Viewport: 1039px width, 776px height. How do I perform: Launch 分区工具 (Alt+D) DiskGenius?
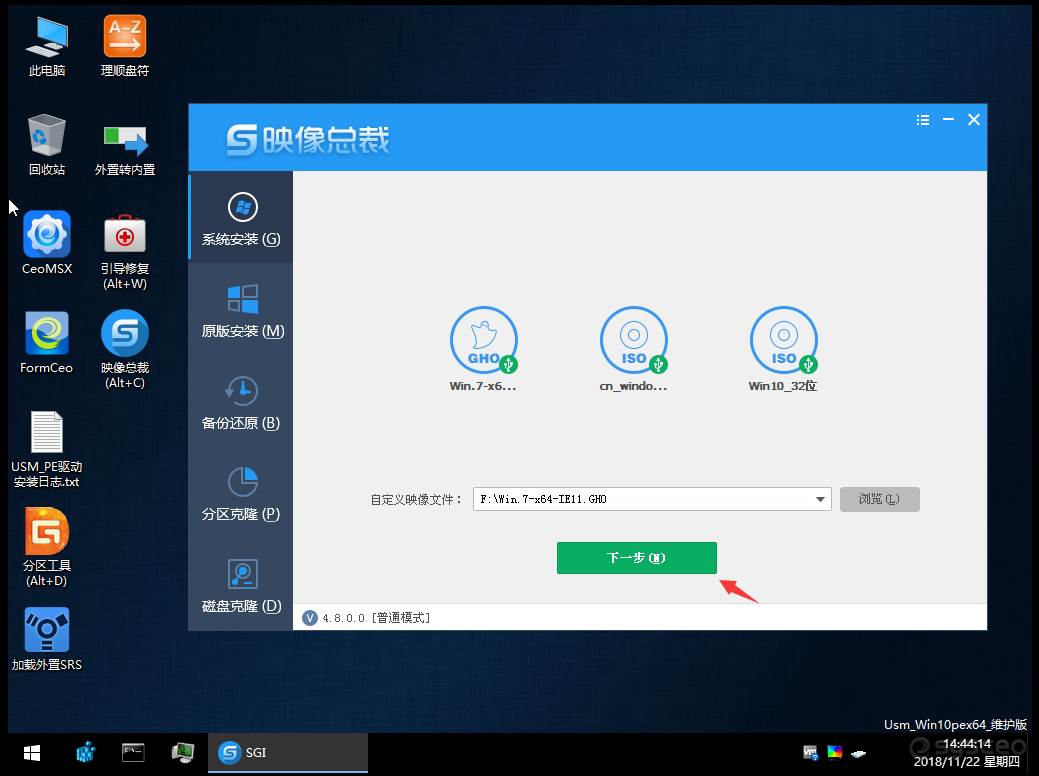click(x=46, y=547)
